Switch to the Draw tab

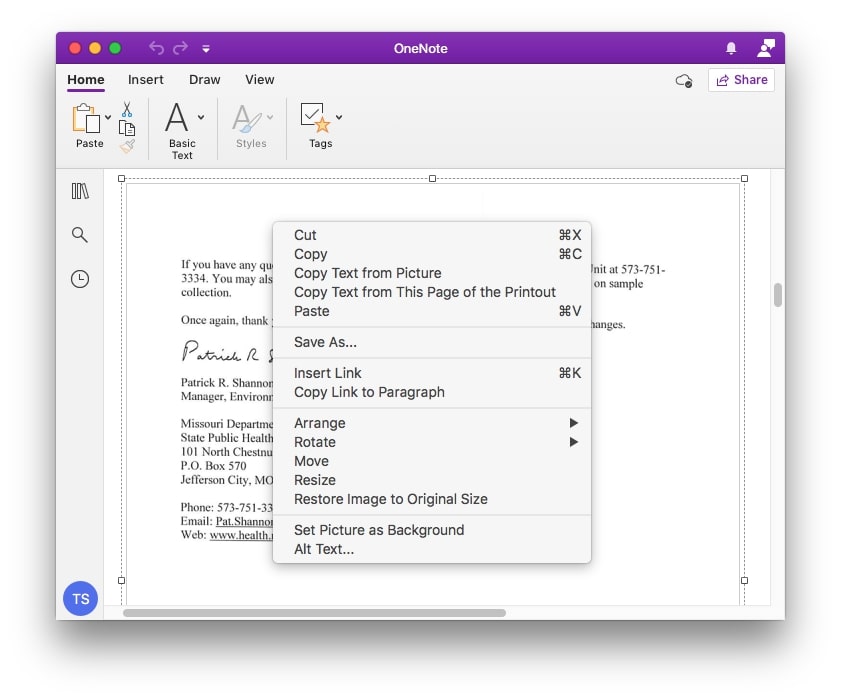tap(204, 79)
